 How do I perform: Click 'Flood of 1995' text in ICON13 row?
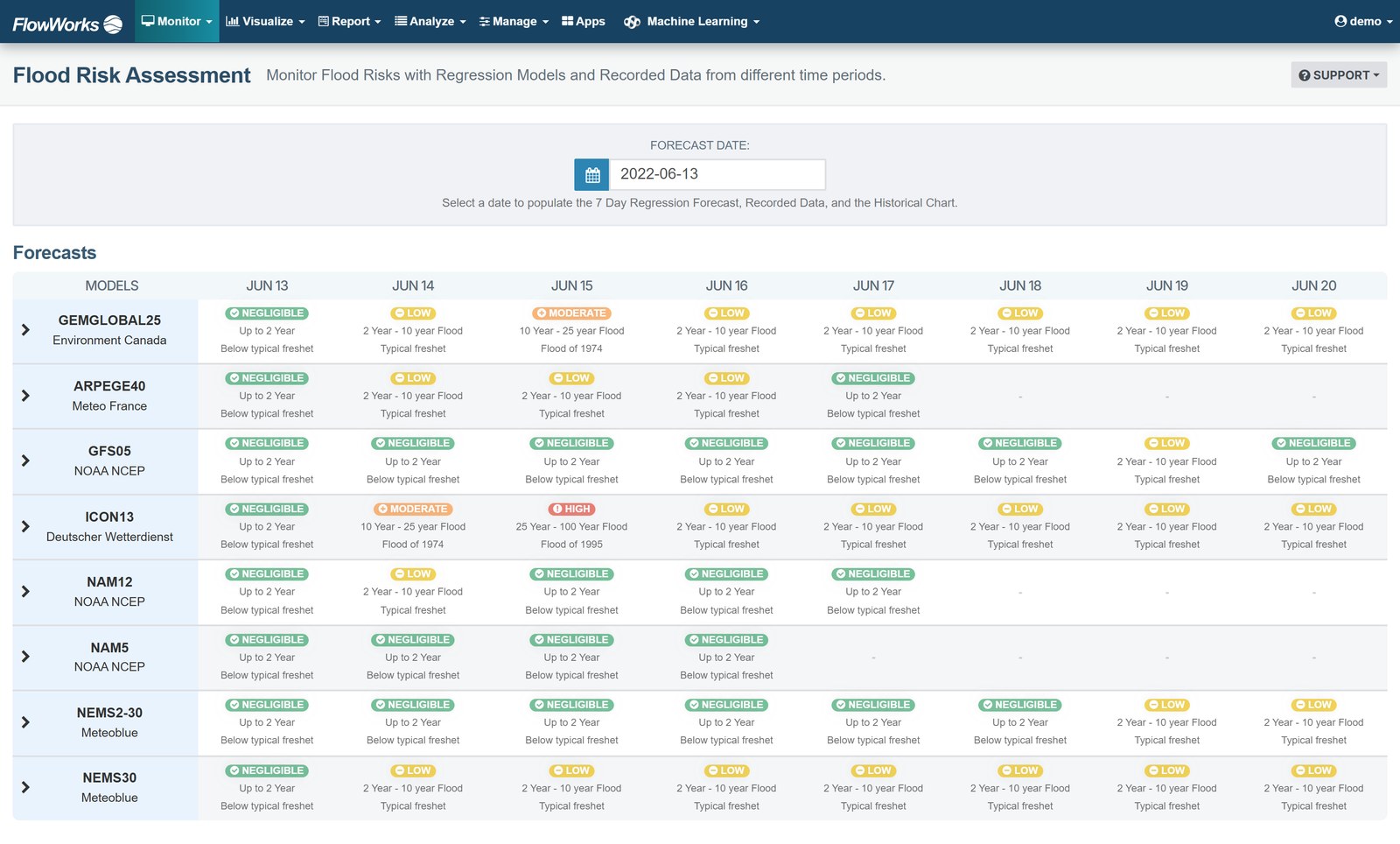pos(571,545)
